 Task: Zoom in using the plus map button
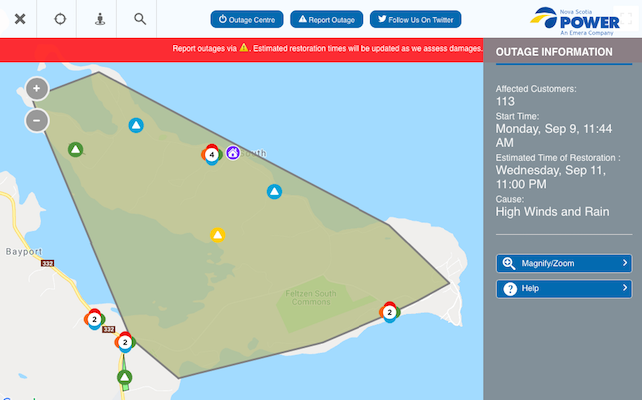click(37, 89)
